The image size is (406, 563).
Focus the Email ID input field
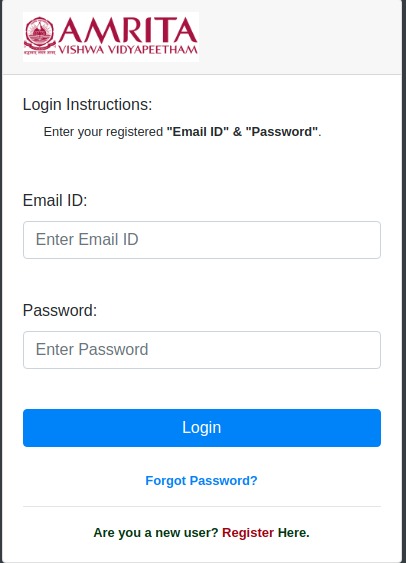click(x=202, y=240)
